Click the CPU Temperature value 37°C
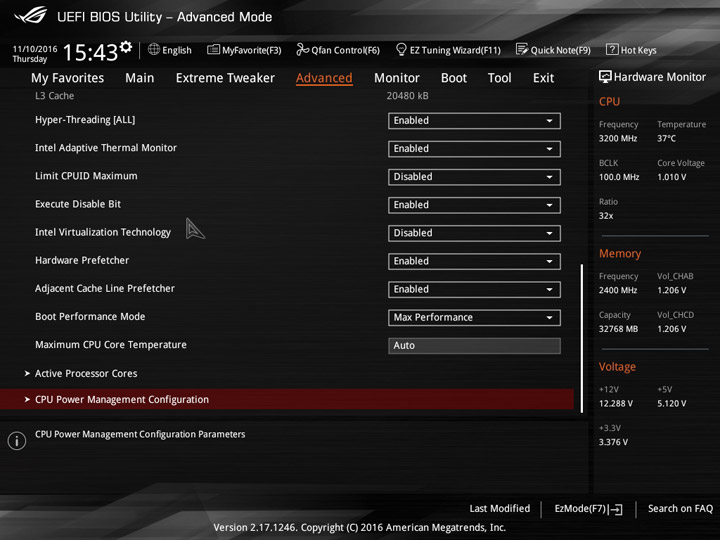The image size is (720, 540). coord(666,138)
